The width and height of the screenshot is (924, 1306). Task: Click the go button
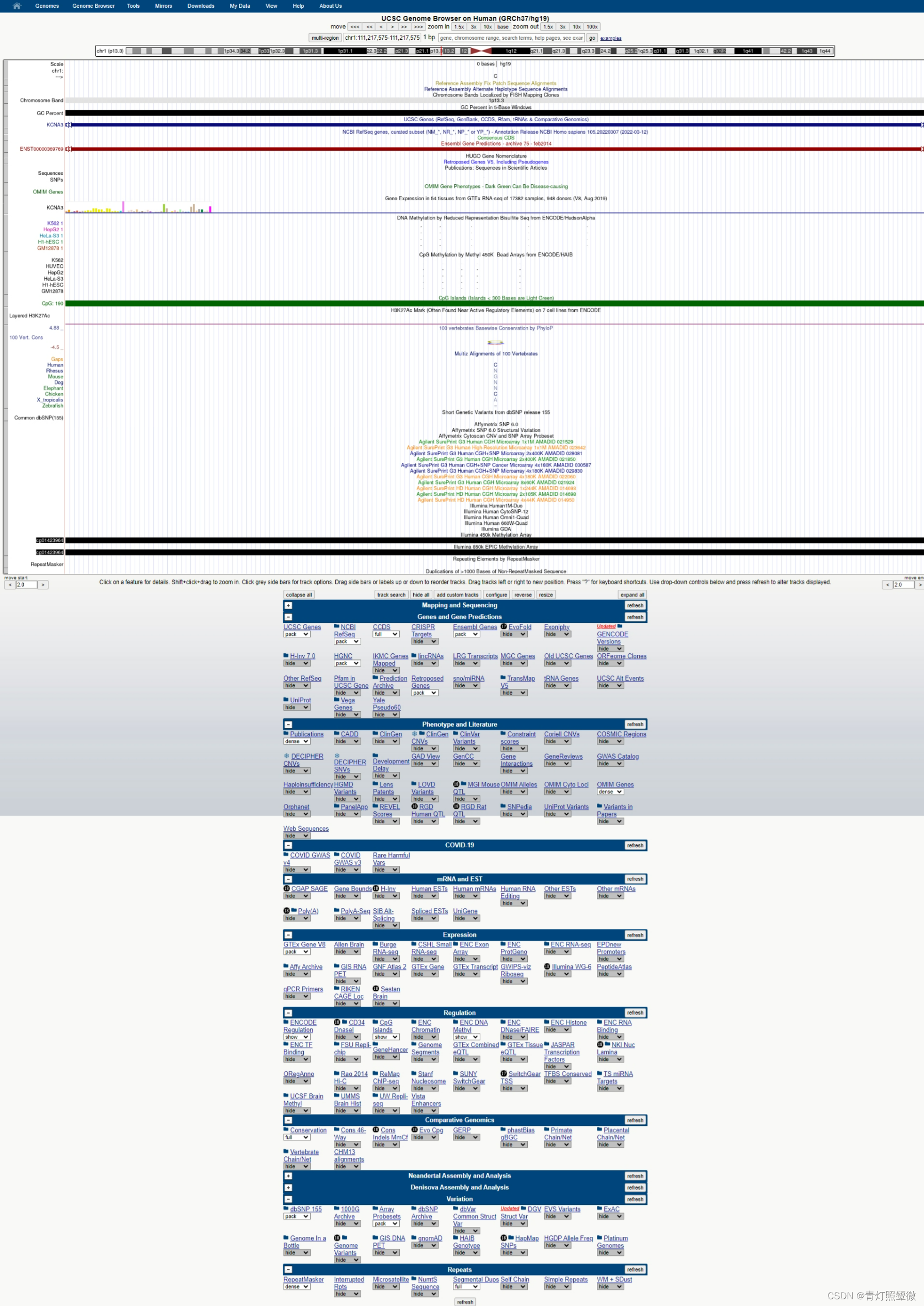(x=592, y=38)
